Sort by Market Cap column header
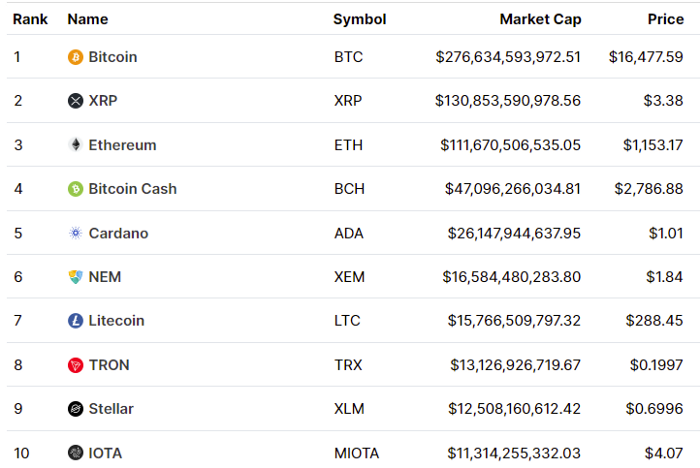The image size is (700, 468). click(x=540, y=19)
